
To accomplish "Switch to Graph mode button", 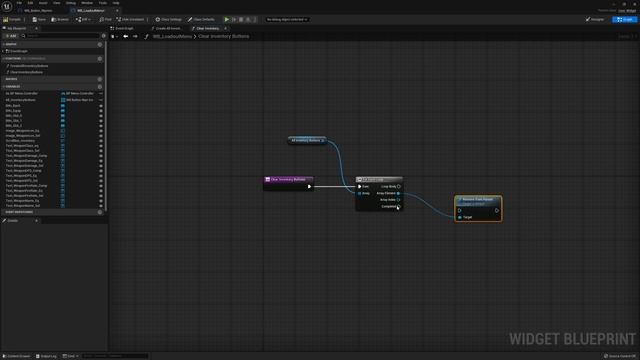I will [x=624, y=20].
